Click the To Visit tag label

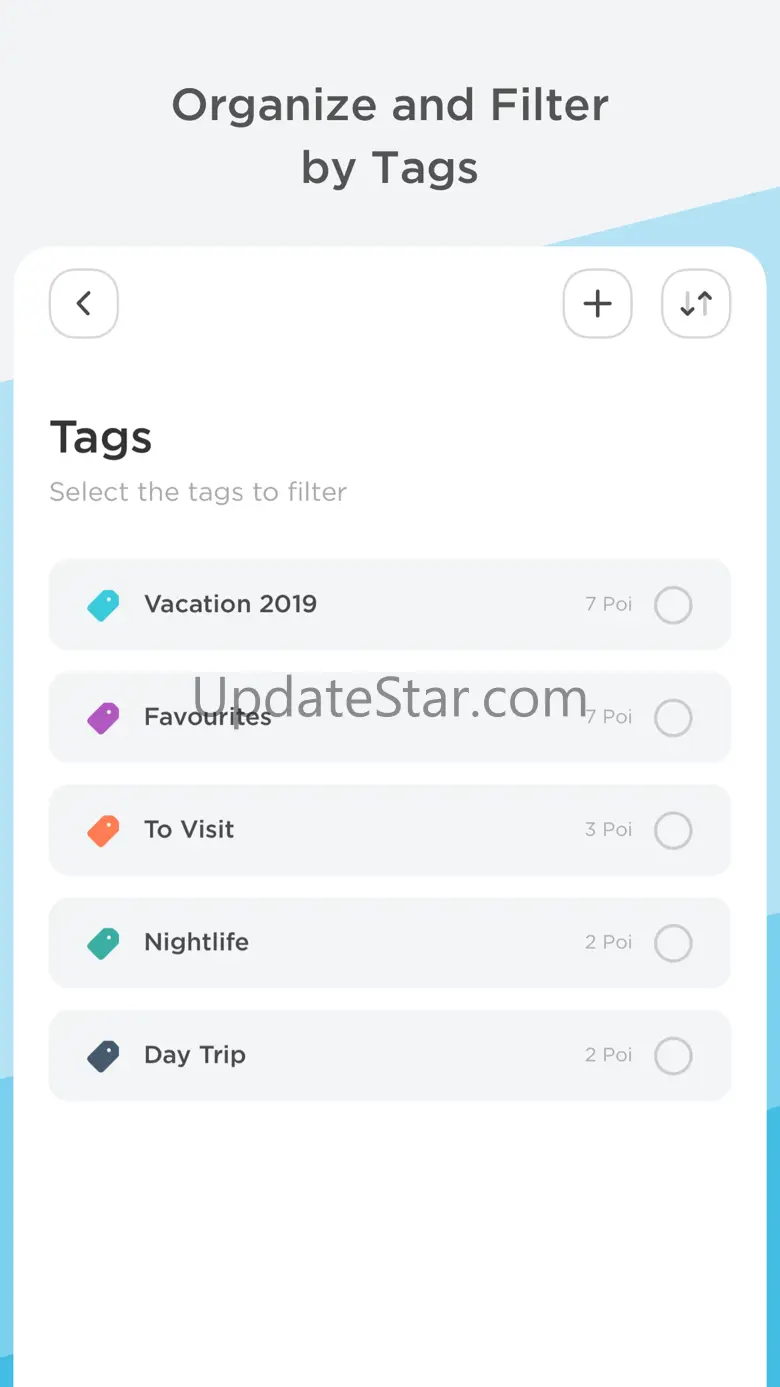189,829
